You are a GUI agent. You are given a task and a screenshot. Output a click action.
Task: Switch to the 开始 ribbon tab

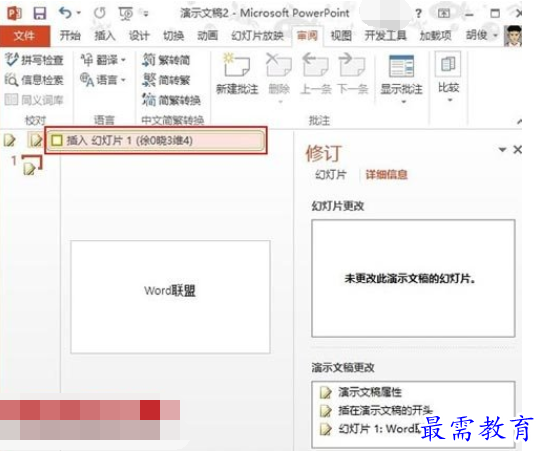70,35
